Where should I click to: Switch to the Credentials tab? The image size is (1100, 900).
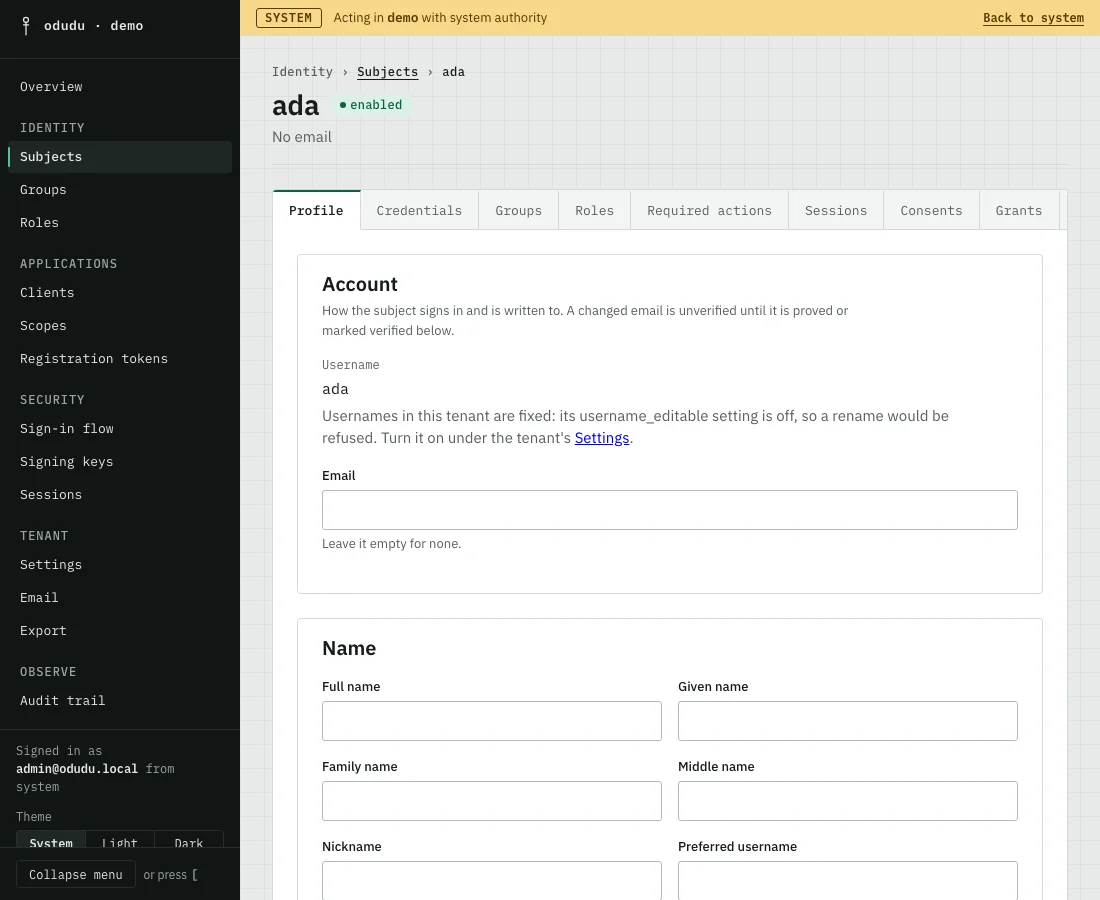click(420, 211)
